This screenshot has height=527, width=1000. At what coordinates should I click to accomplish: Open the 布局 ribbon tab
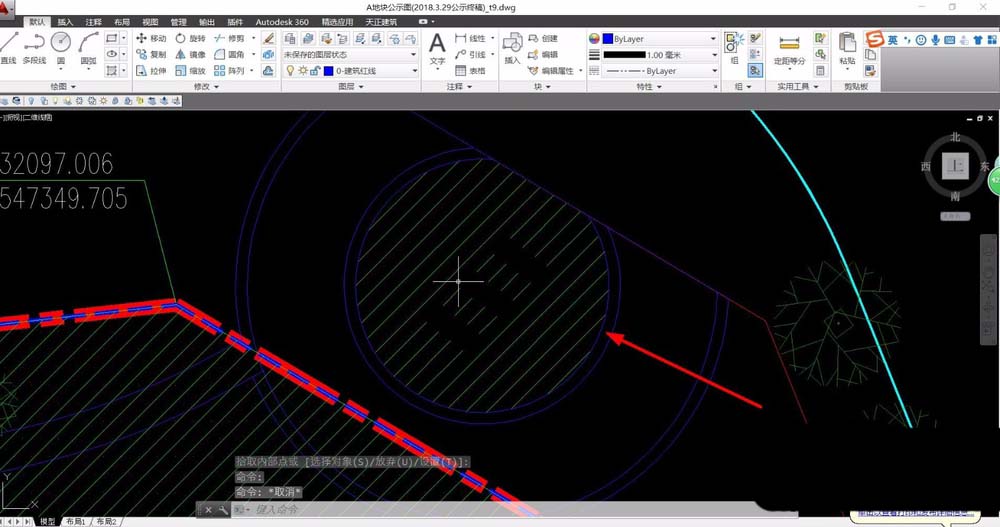pyautogui.click(x=121, y=22)
